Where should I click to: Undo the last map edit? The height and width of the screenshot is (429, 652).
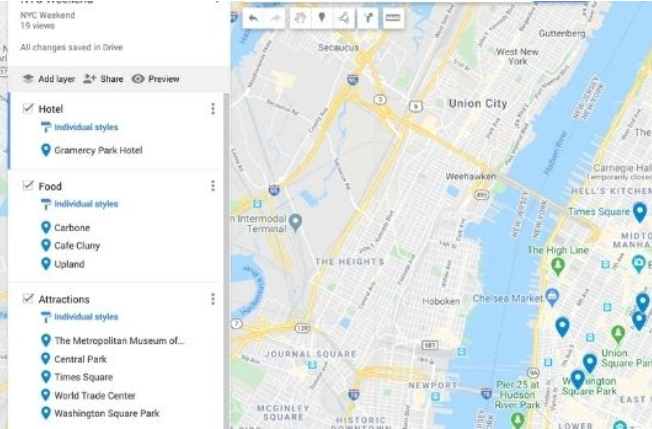click(x=253, y=18)
